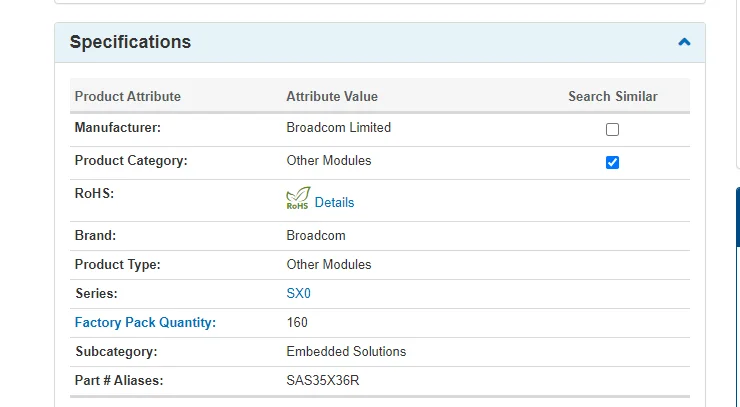Enable the Manufacturer search similar checkbox
Viewport: 740px width, 407px height.
[x=613, y=129]
